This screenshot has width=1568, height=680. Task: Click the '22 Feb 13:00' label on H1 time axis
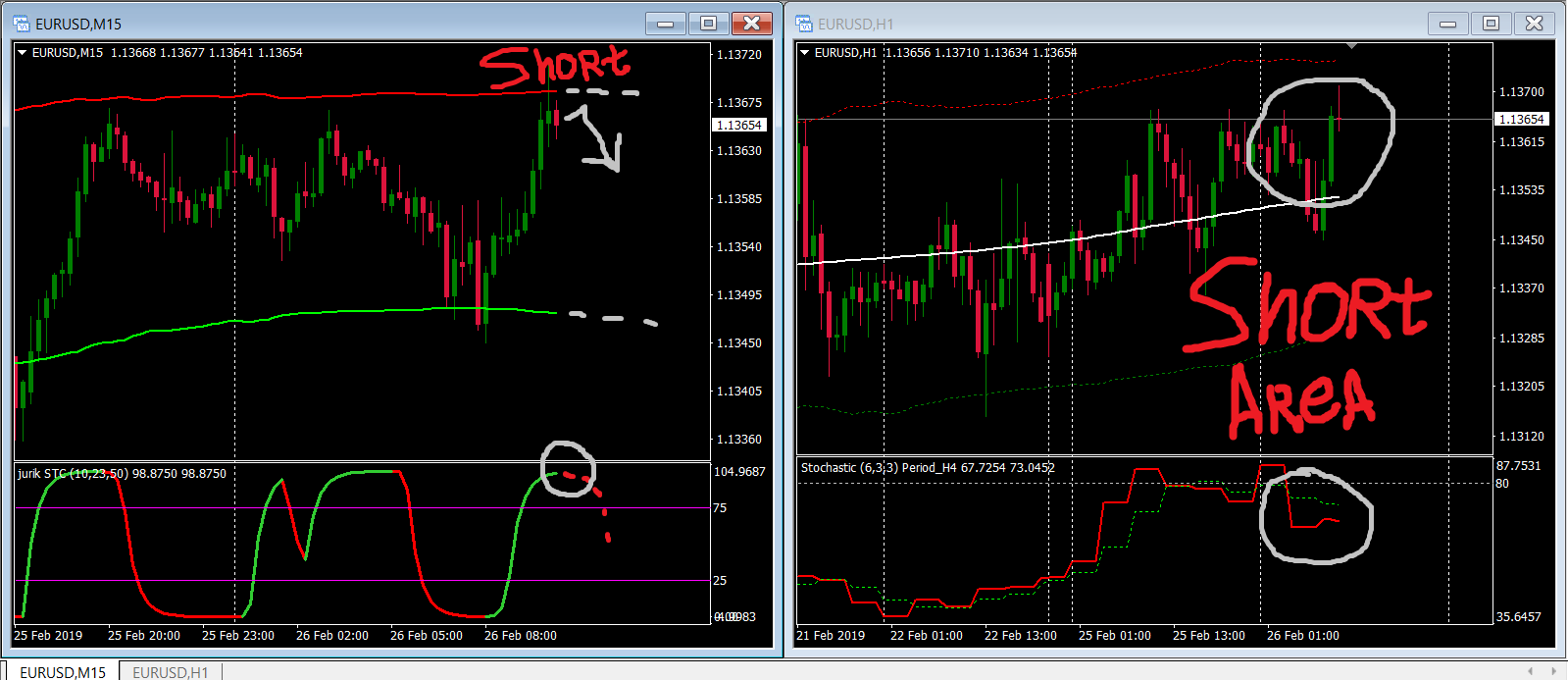click(x=1021, y=636)
